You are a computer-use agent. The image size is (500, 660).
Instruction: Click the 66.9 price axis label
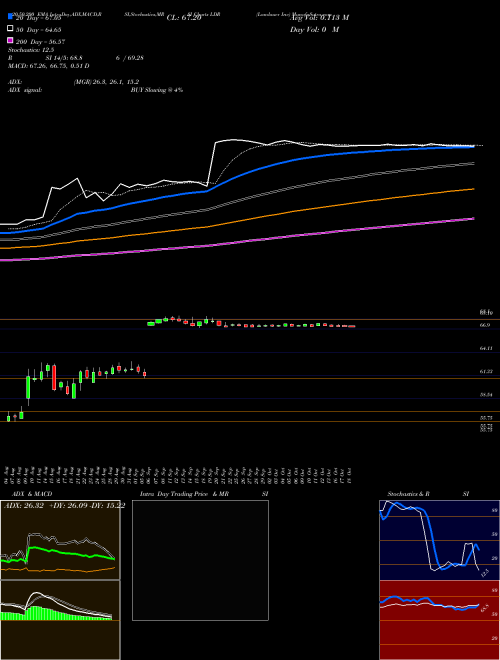(485, 325)
